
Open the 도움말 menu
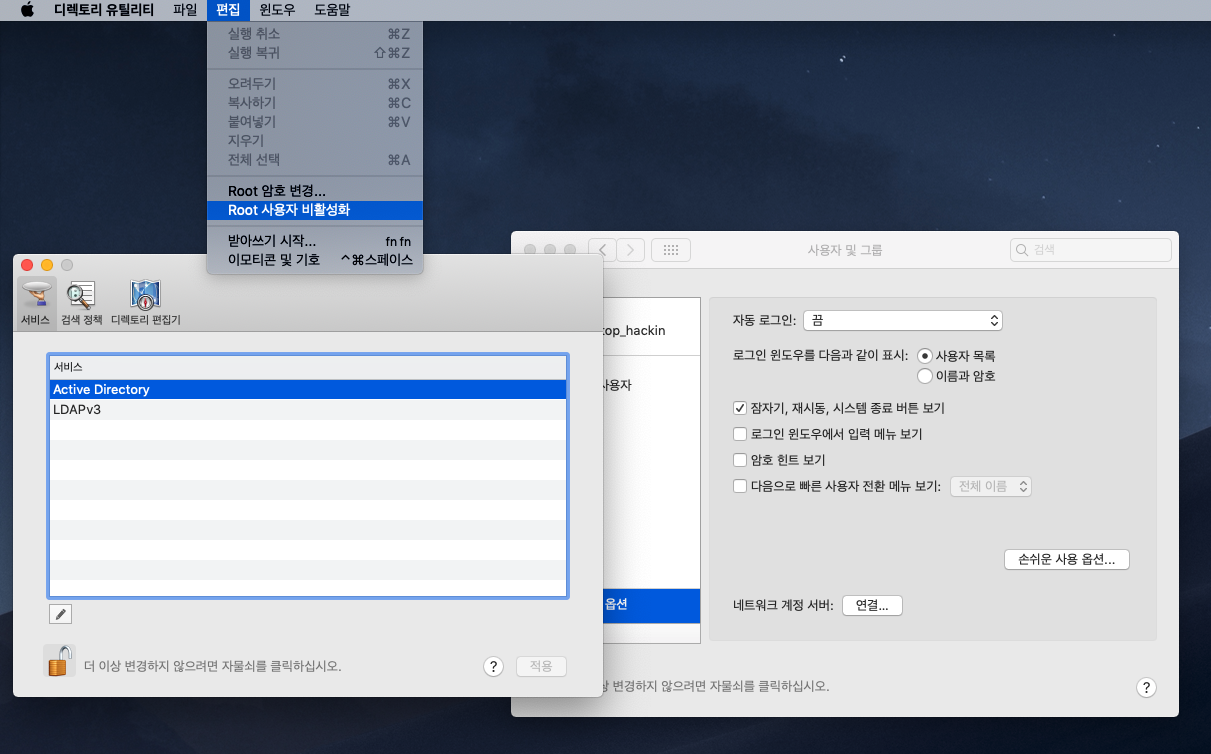332,10
